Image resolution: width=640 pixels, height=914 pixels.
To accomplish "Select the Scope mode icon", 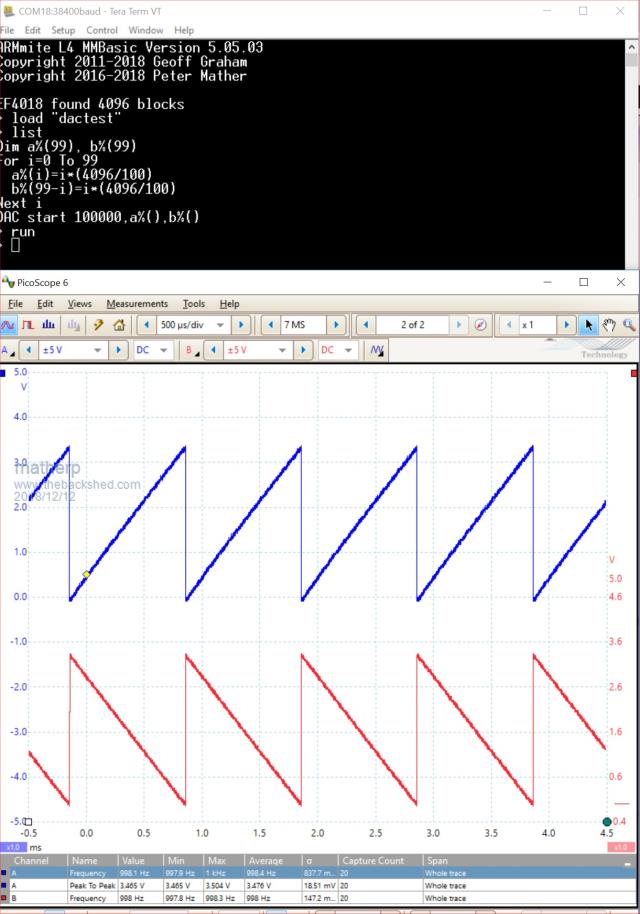I will (x=9, y=325).
